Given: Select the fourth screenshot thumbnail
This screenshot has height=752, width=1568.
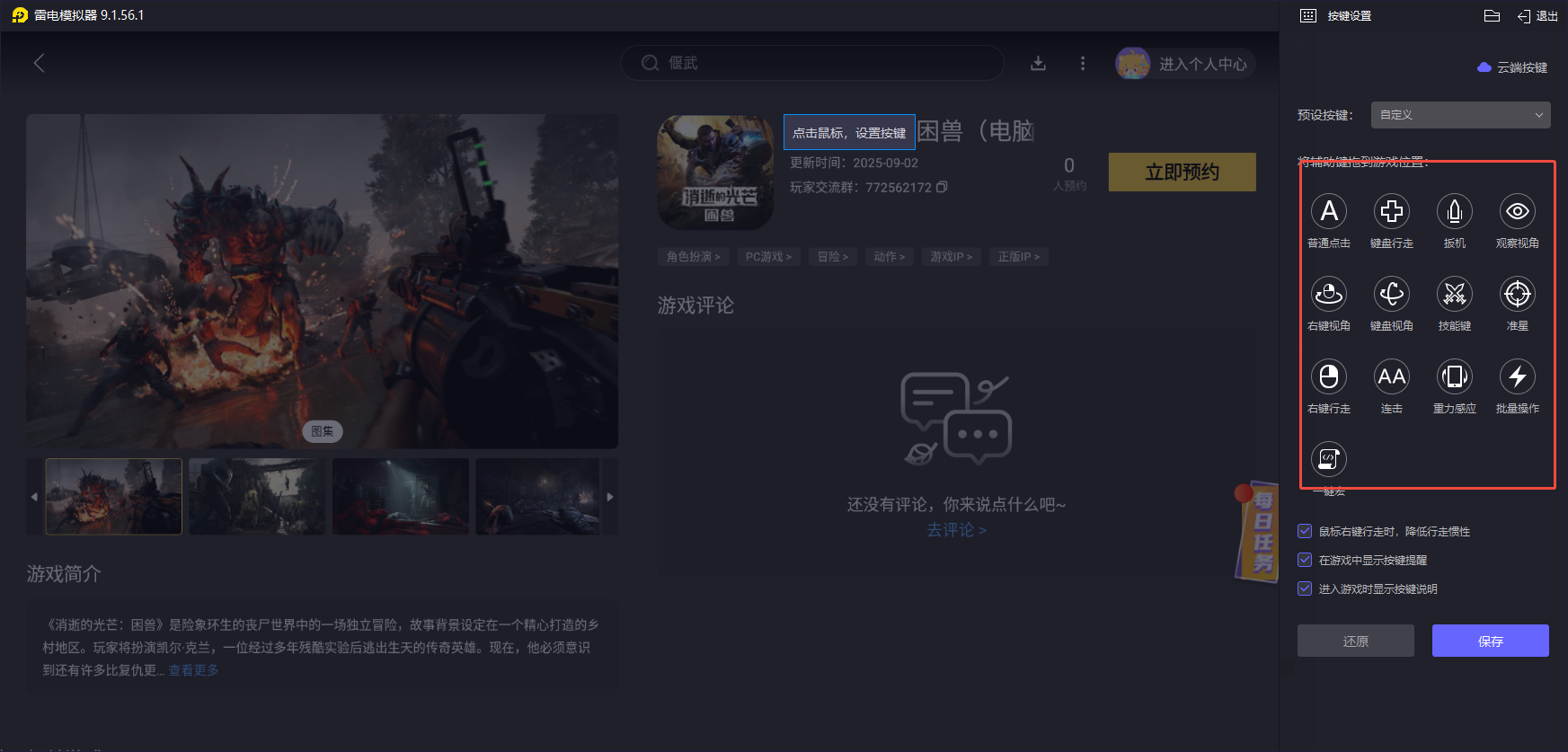Looking at the screenshot, I should click(x=537, y=497).
